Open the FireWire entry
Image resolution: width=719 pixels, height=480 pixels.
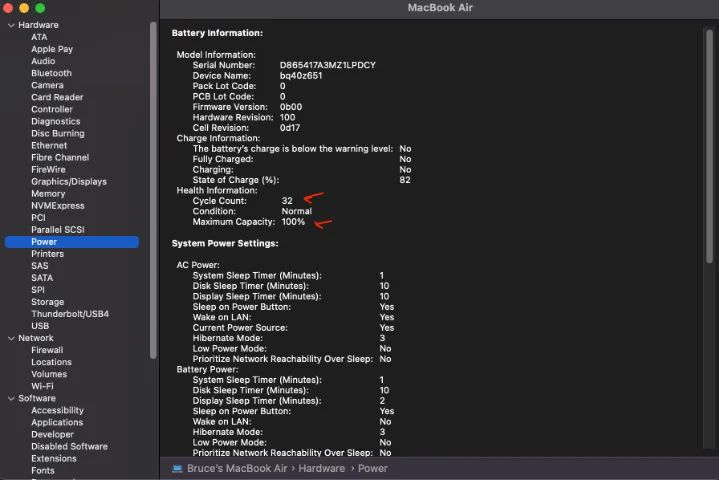tap(48, 170)
